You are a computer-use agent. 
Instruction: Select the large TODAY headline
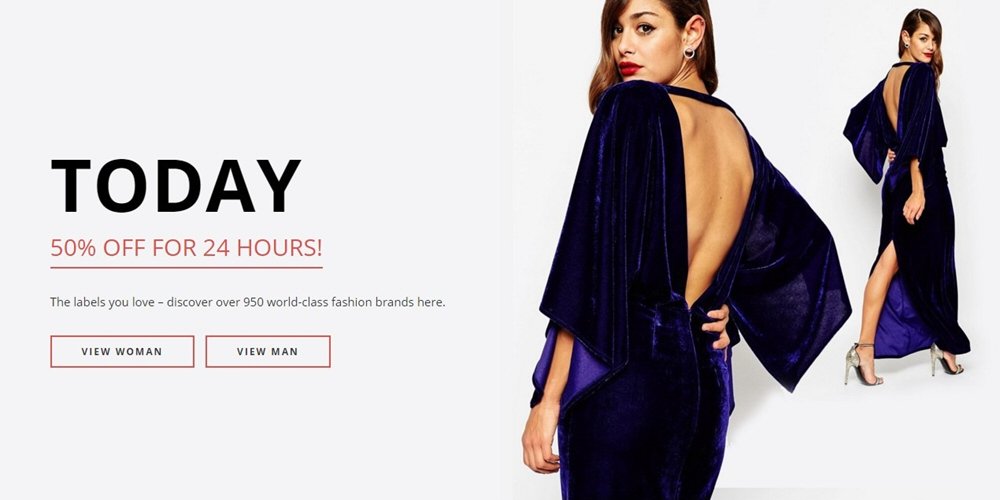click(175, 186)
